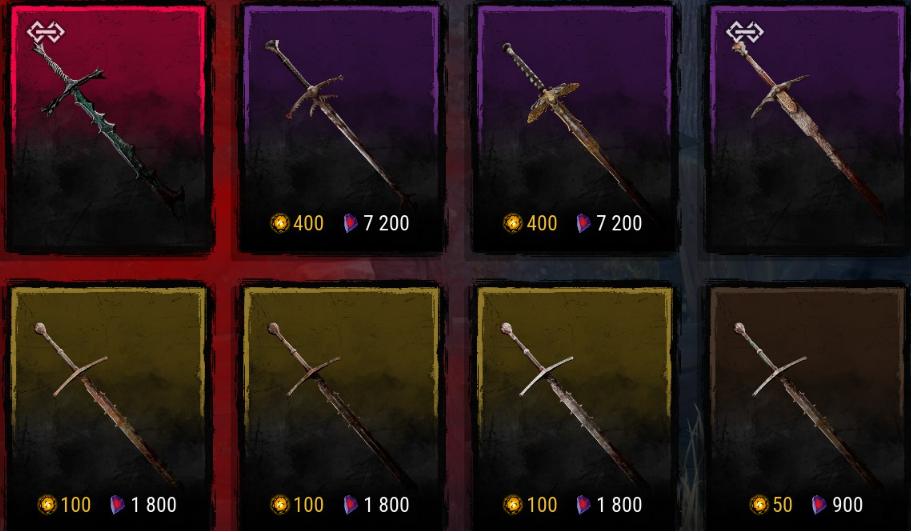This screenshot has height=531, width=911.
Task: Click 7 200 shard price on curved-crossguard sword
Action: point(386,223)
